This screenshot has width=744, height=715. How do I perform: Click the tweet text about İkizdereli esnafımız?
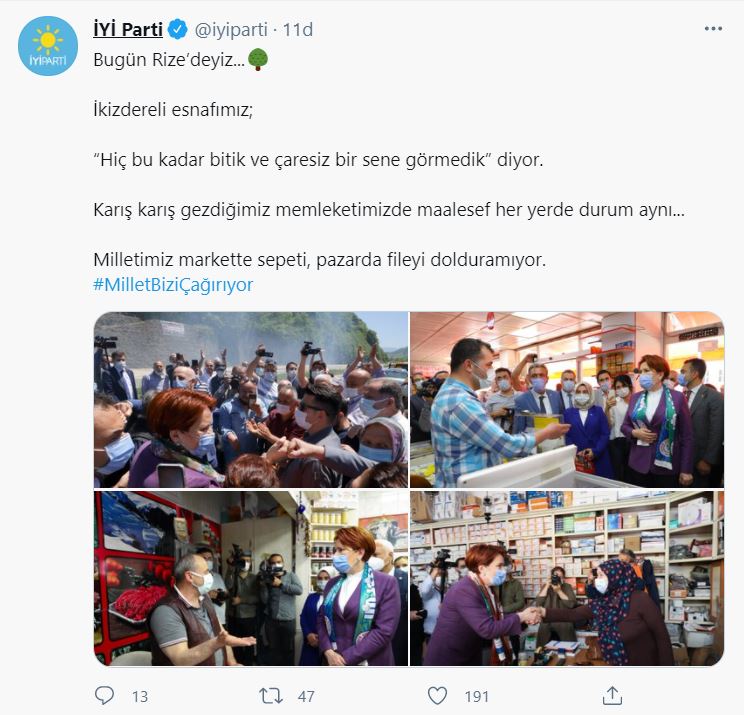[173, 110]
